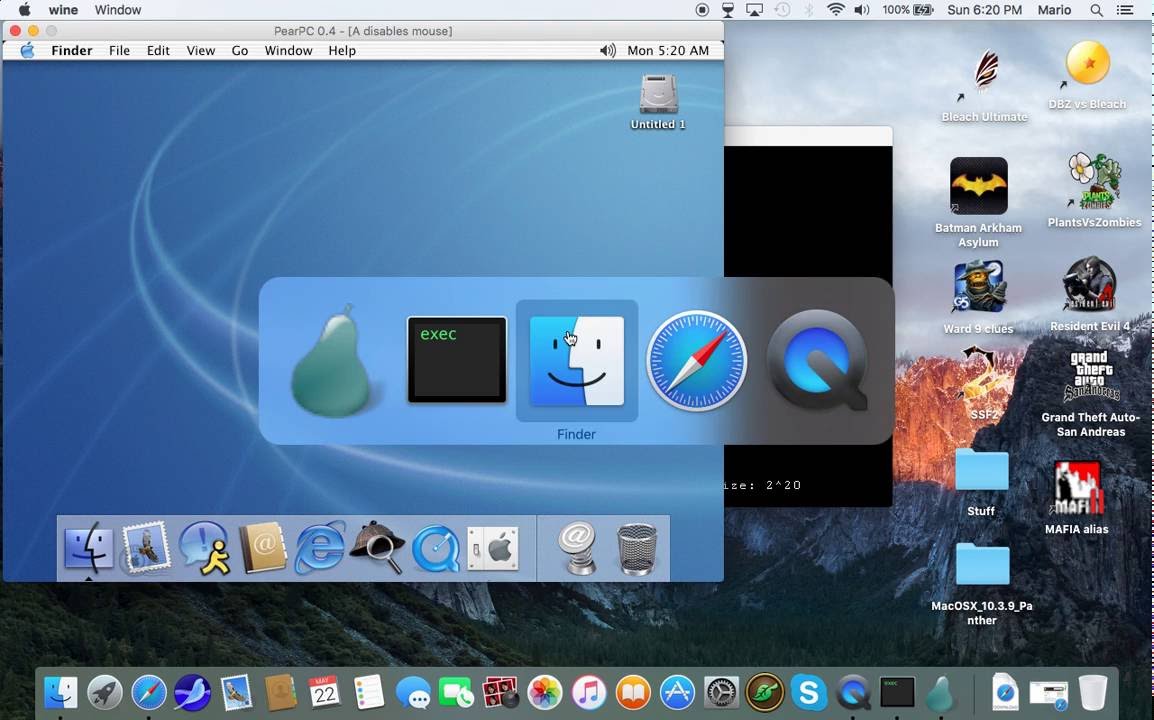Open QuickTime Player in the Panther dock

[437, 548]
